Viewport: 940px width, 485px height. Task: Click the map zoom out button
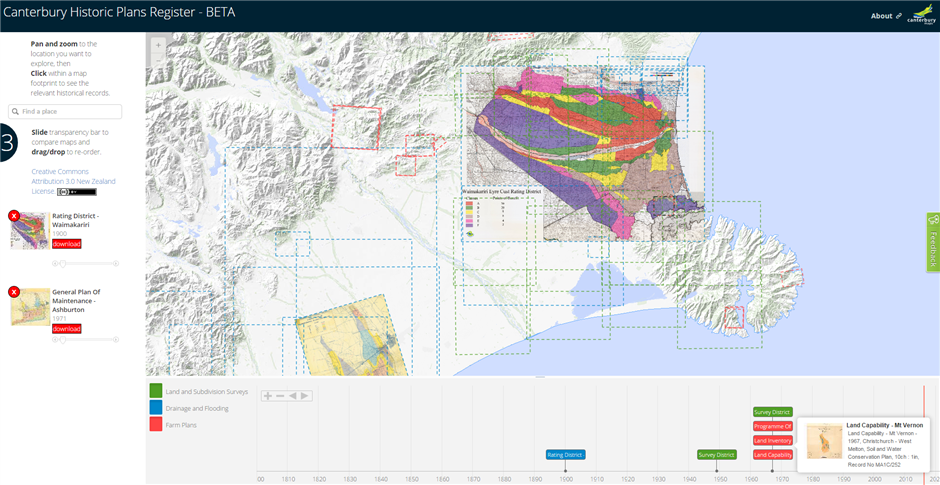pos(158,63)
